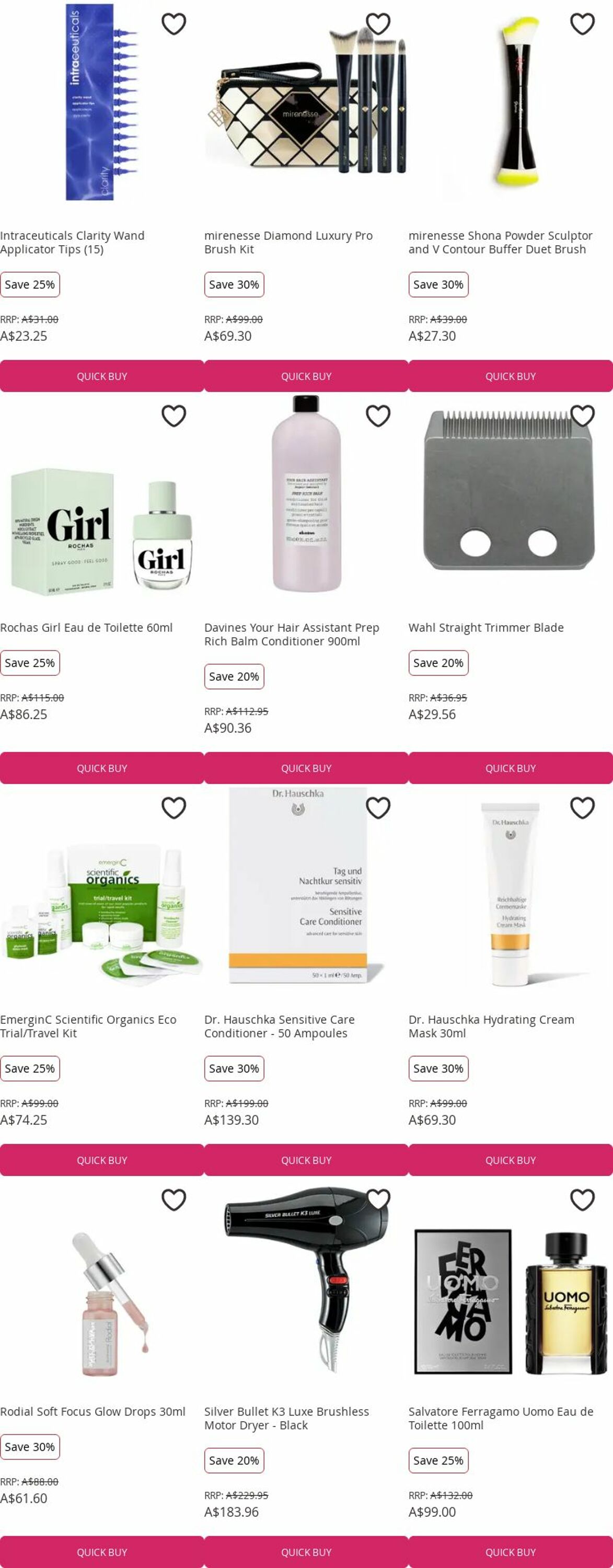The width and height of the screenshot is (613, 1568).
Task: Wishlist the EmerginC Eco Trial/Travel Kit
Action: 174,808
